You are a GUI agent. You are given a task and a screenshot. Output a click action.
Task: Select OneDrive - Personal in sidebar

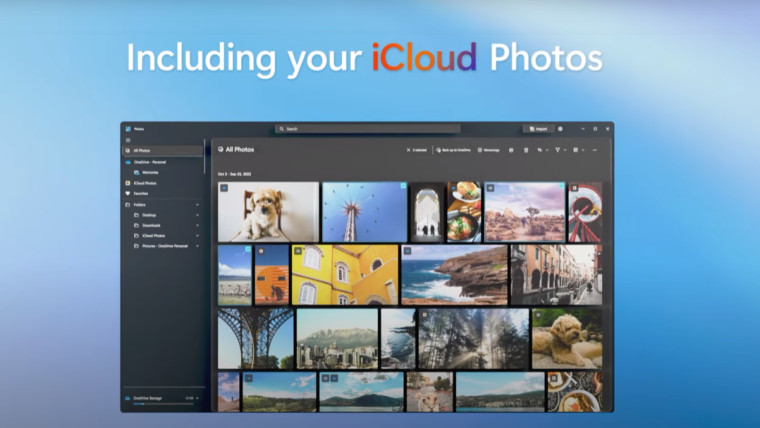pyautogui.click(x=150, y=161)
